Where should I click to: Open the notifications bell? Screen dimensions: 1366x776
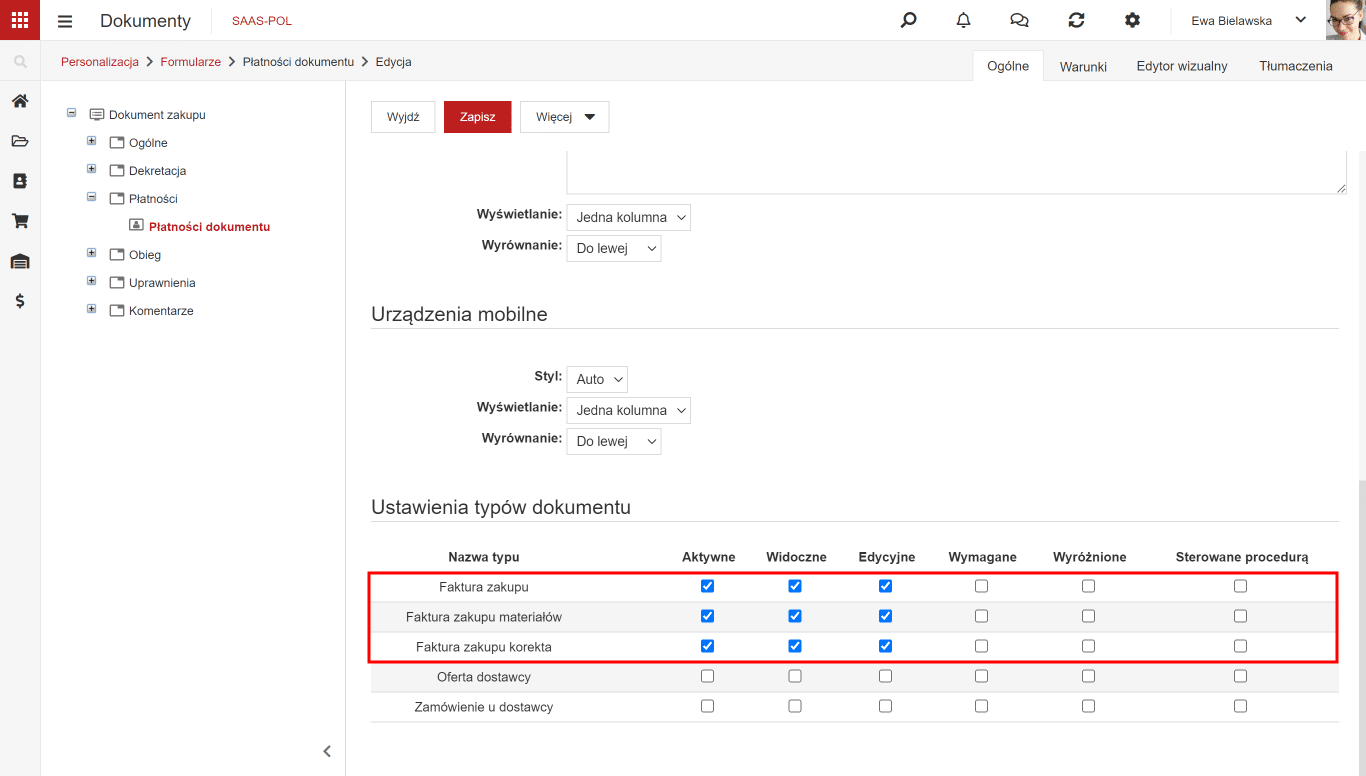[964, 20]
